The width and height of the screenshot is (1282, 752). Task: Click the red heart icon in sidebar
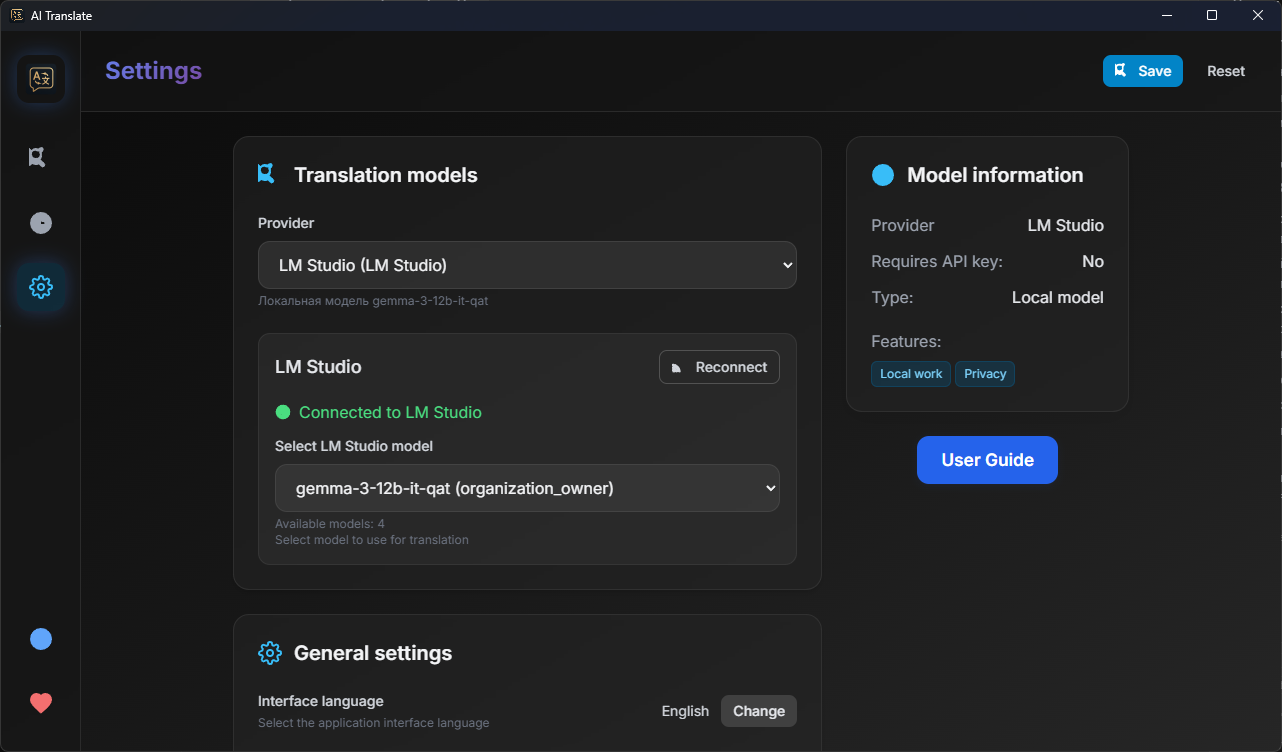pos(41,703)
